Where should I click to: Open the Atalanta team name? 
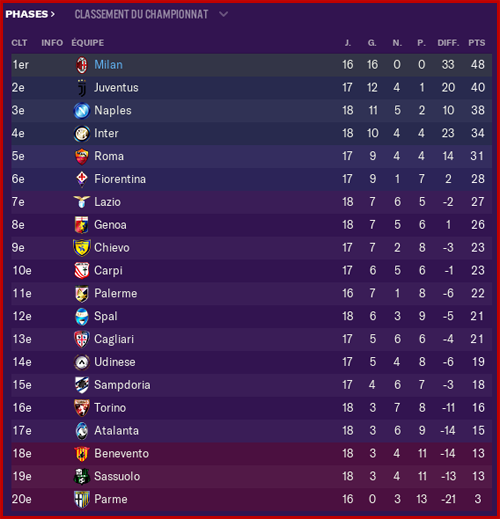[x=116, y=431]
